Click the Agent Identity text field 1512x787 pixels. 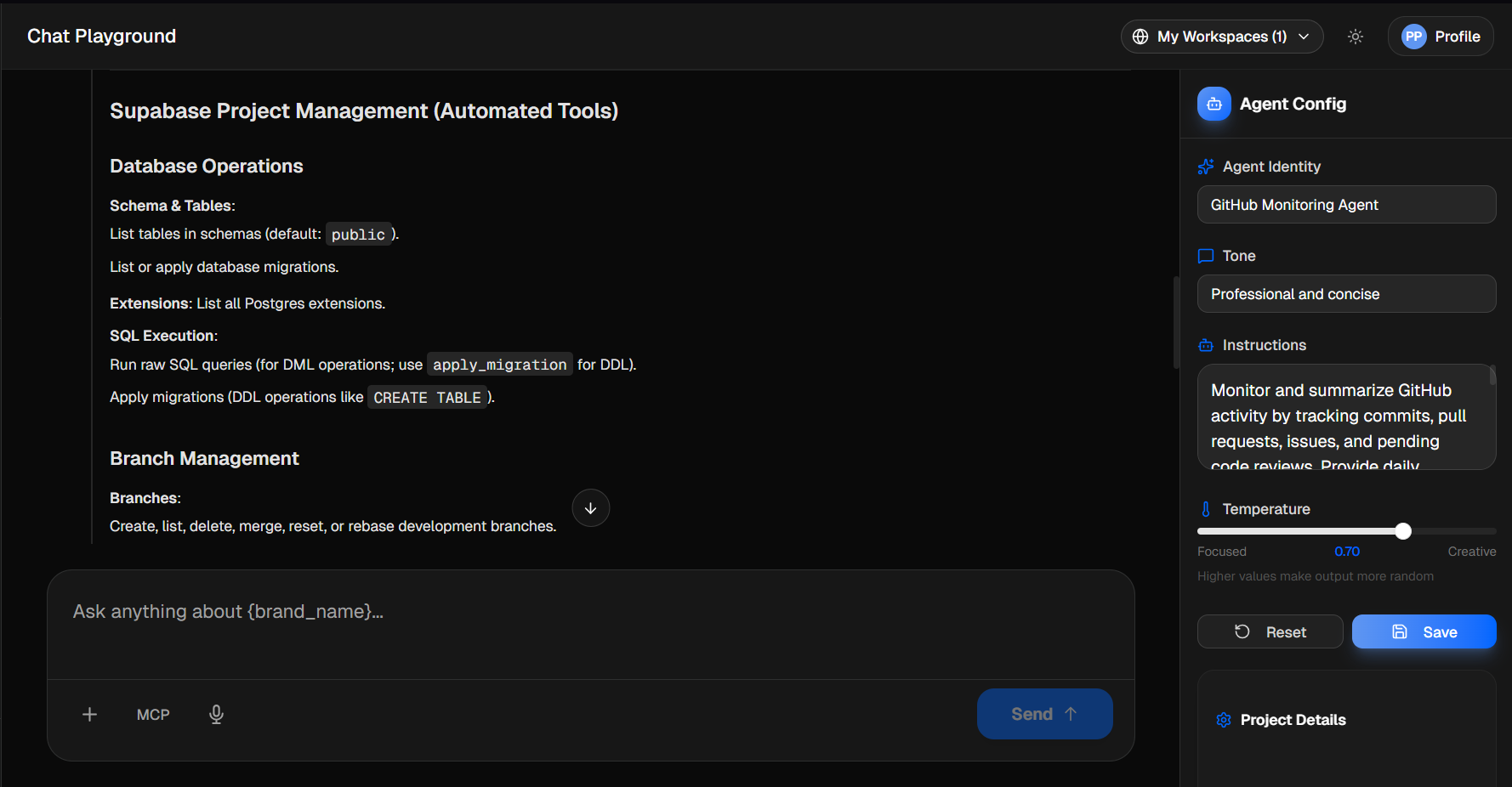tap(1346, 205)
